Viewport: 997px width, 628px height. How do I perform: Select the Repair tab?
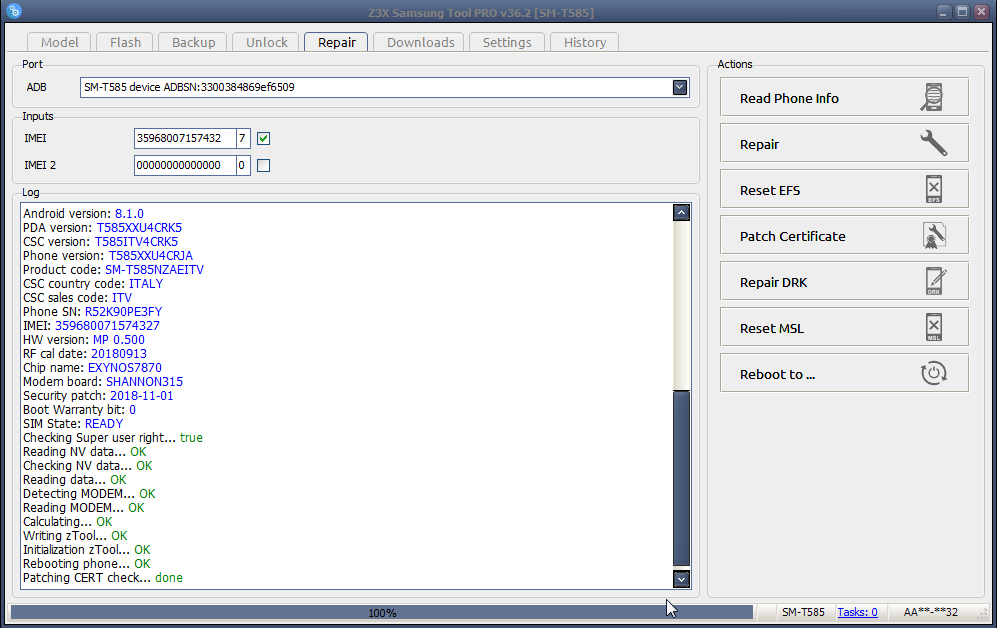(x=336, y=42)
